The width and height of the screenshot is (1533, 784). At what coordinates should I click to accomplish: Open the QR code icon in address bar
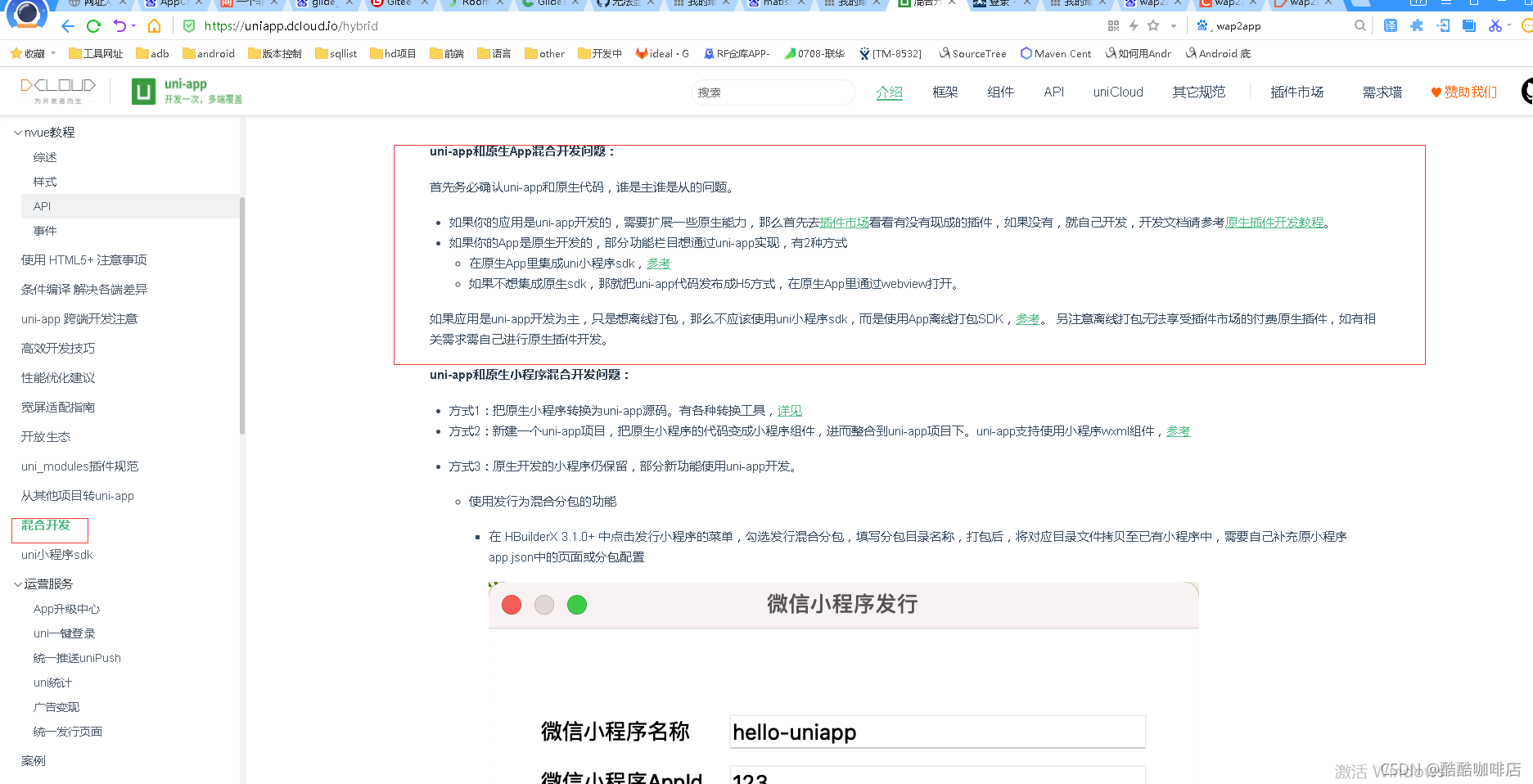1113,26
